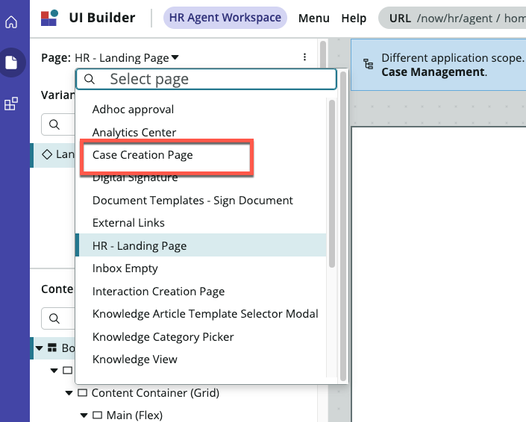Open the Help menu in header
The height and width of the screenshot is (422, 526).
(x=354, y=18)
